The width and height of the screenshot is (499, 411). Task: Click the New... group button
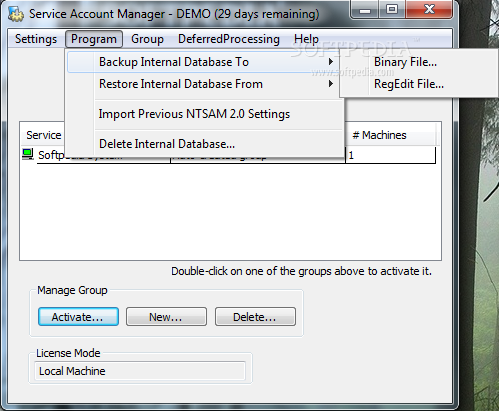pyautogui.click(x=166, y=317)
